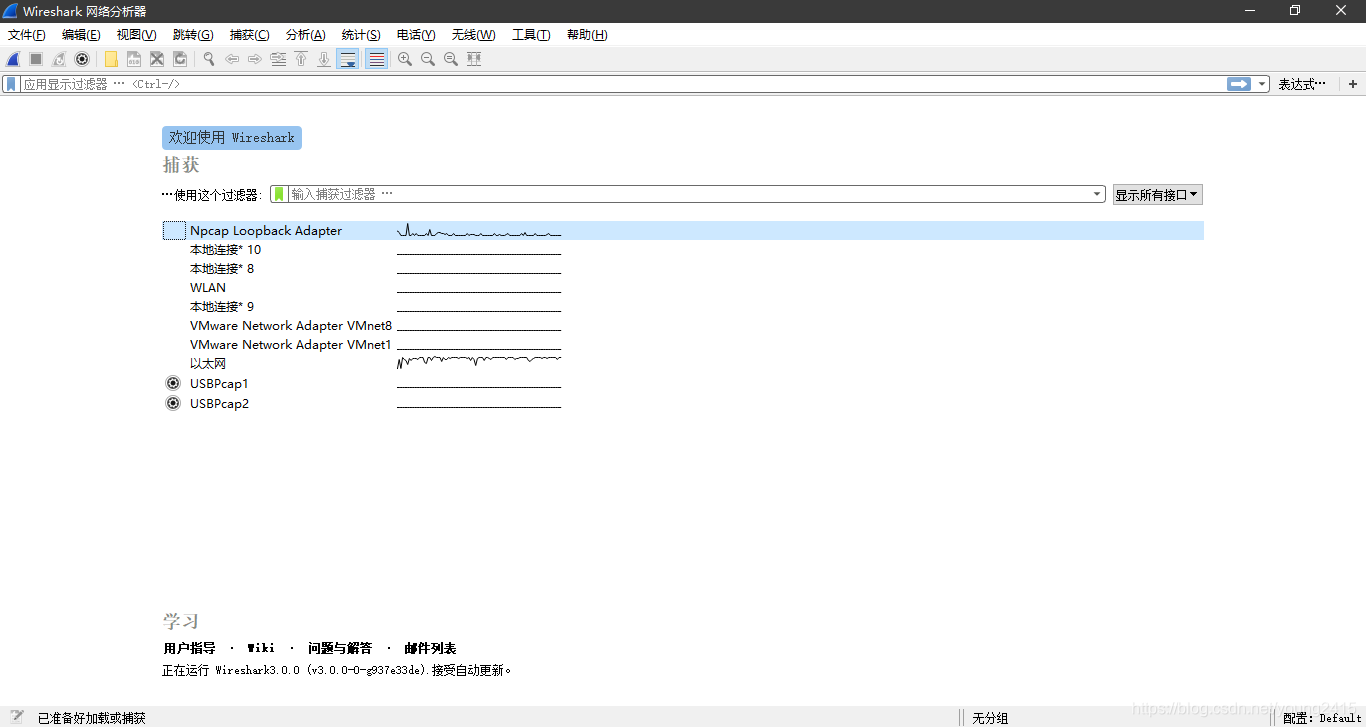Select the USBPcap1 interface name
Image resolution: width=1366 pixels, height=727 pixels.
[x=219, y=384]
